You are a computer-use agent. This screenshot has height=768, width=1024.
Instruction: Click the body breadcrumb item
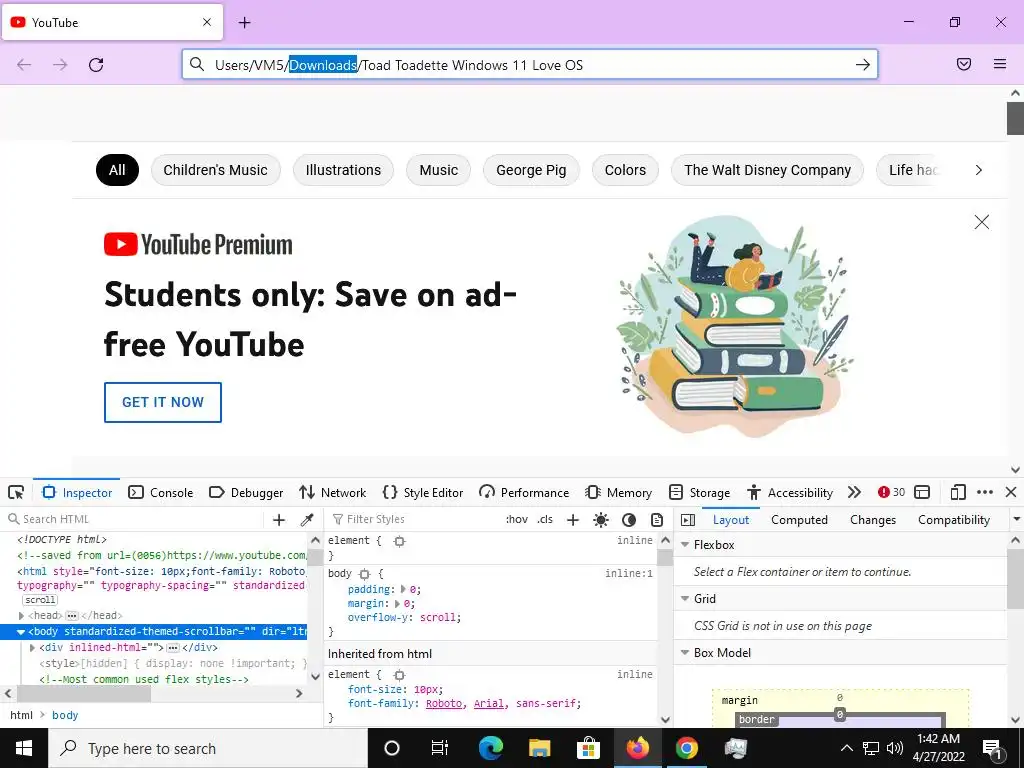[x=65, y=715]
